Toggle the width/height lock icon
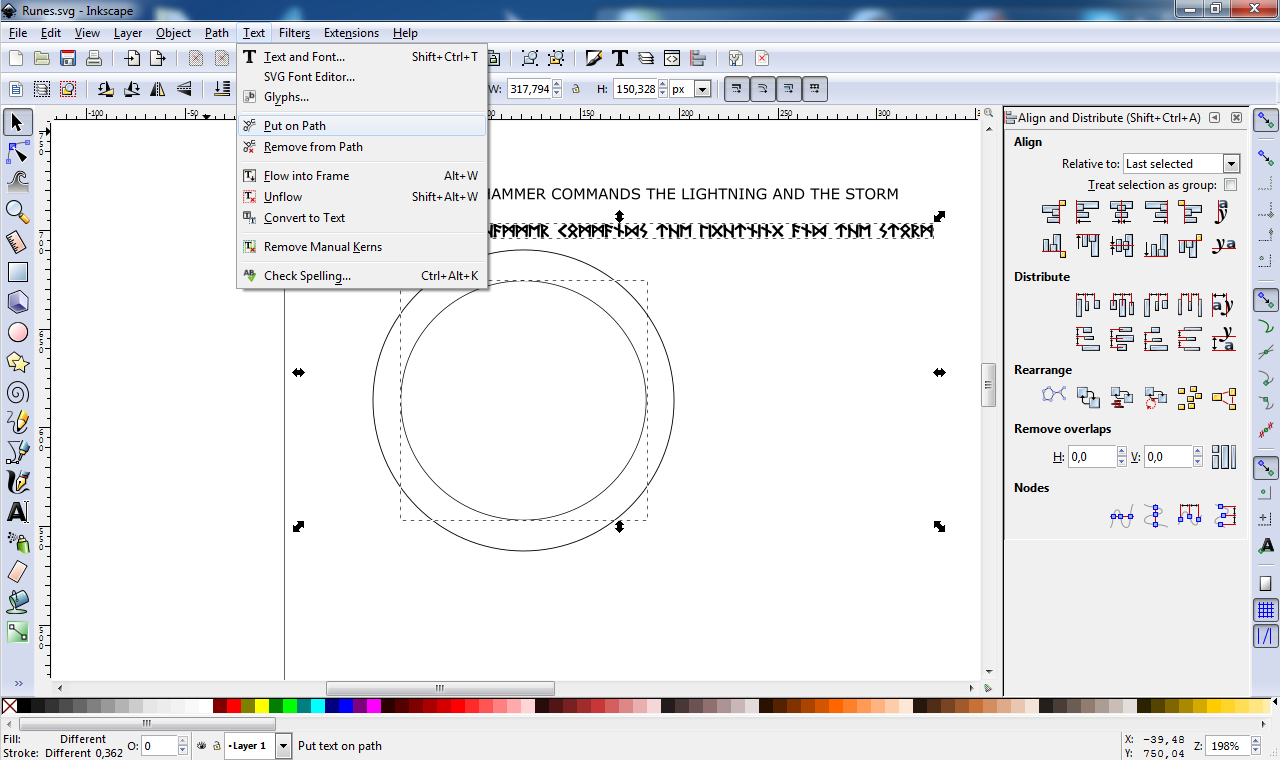 tap(575, 89)
